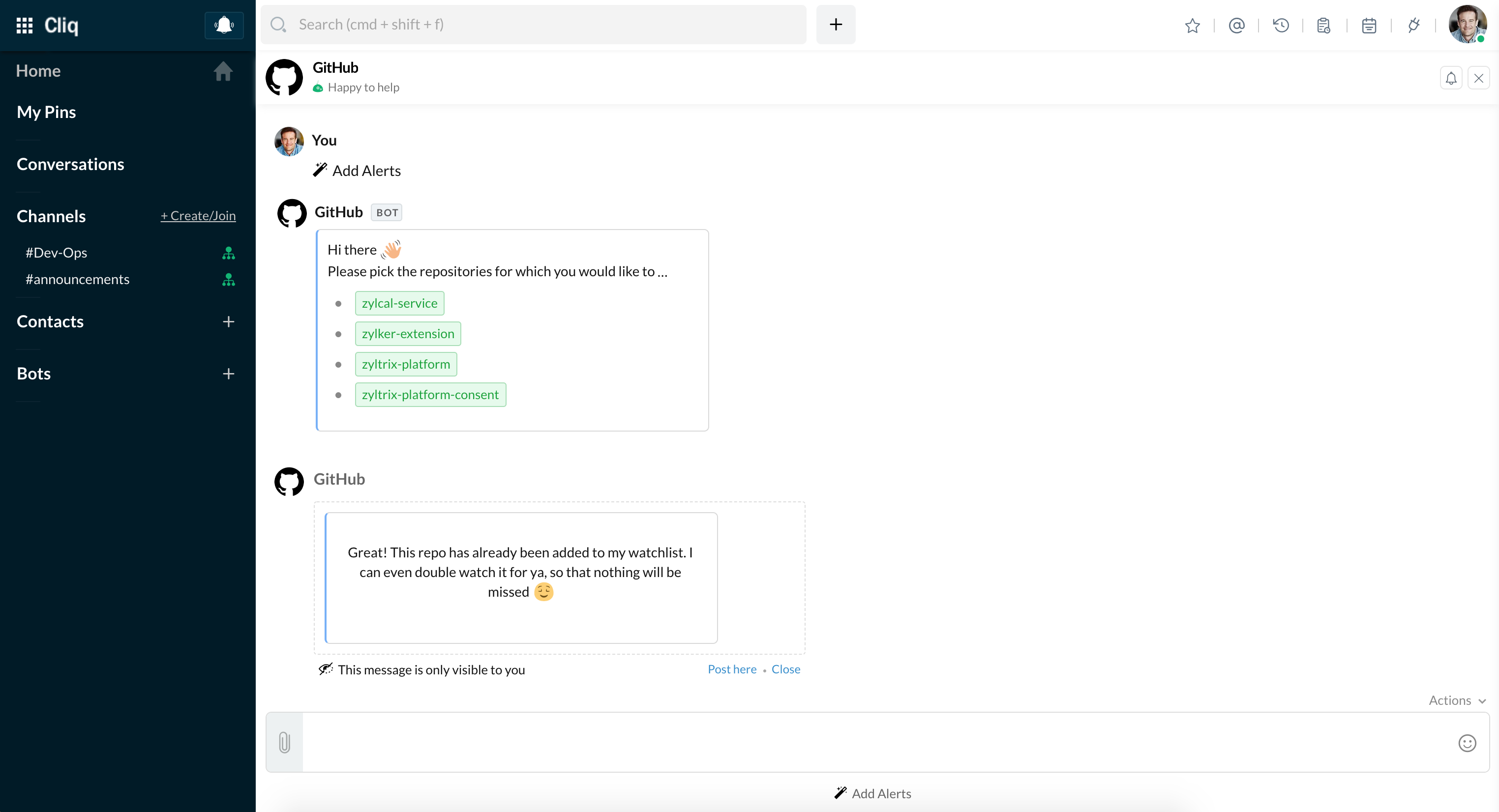The image size is (1499, 812).
Task: Click the GitHub chat title
Action: pos(335,67)
